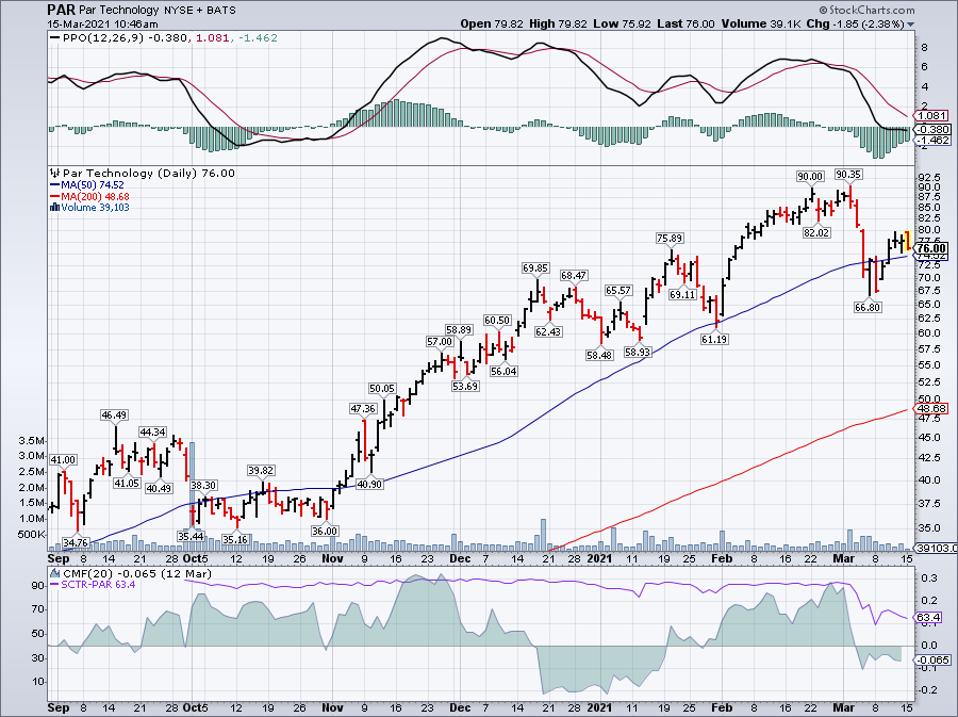Click the 68.47 price label

[x=574, y=275]
